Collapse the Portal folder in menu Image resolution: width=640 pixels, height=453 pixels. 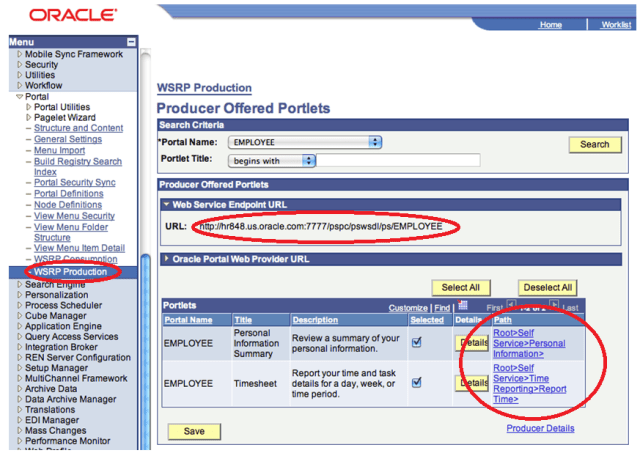point(18,97)
